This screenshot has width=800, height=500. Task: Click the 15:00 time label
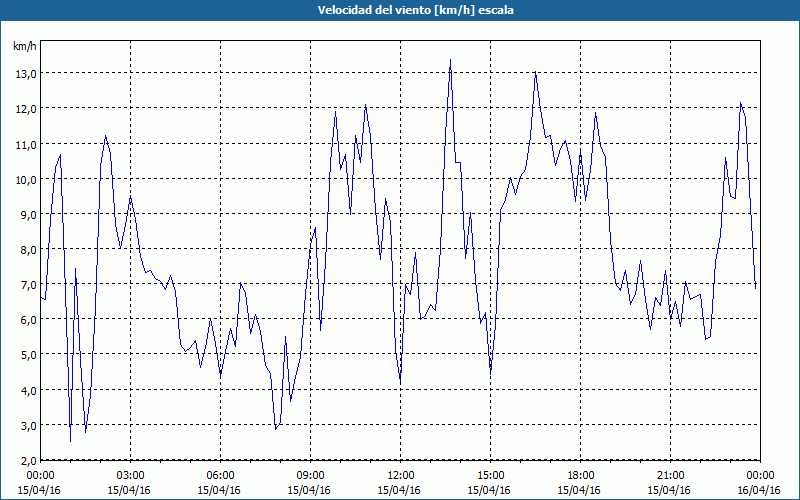click(490, 476)
